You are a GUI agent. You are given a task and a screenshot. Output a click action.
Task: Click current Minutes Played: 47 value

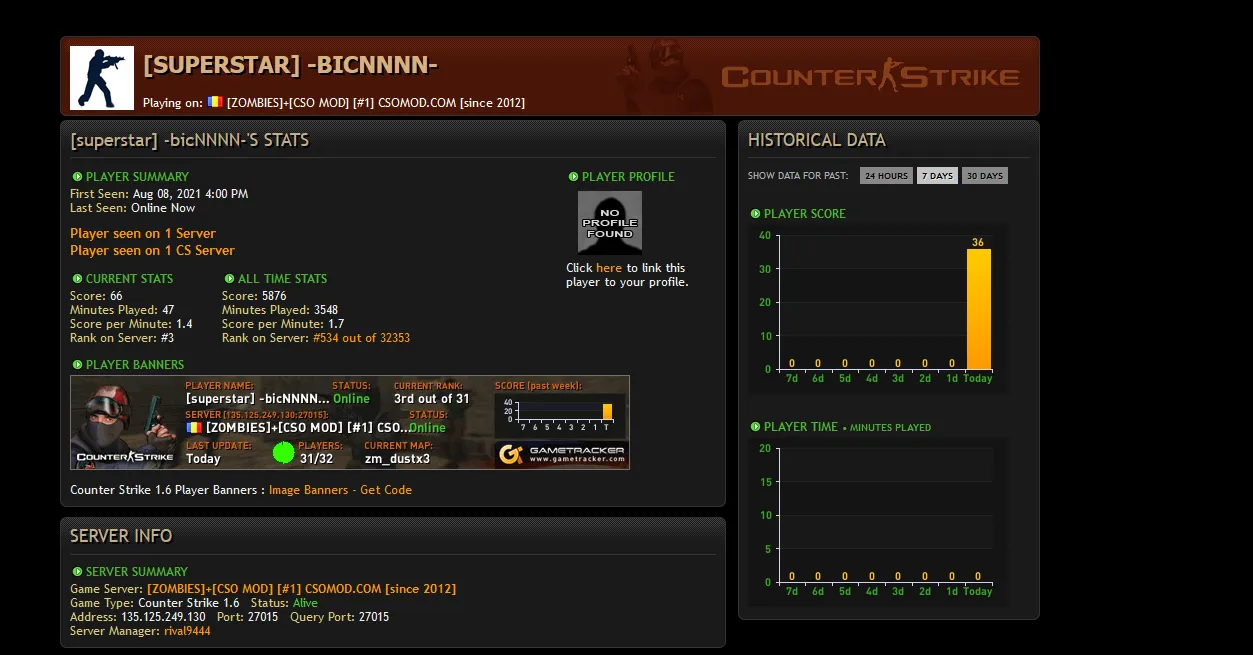168,310
